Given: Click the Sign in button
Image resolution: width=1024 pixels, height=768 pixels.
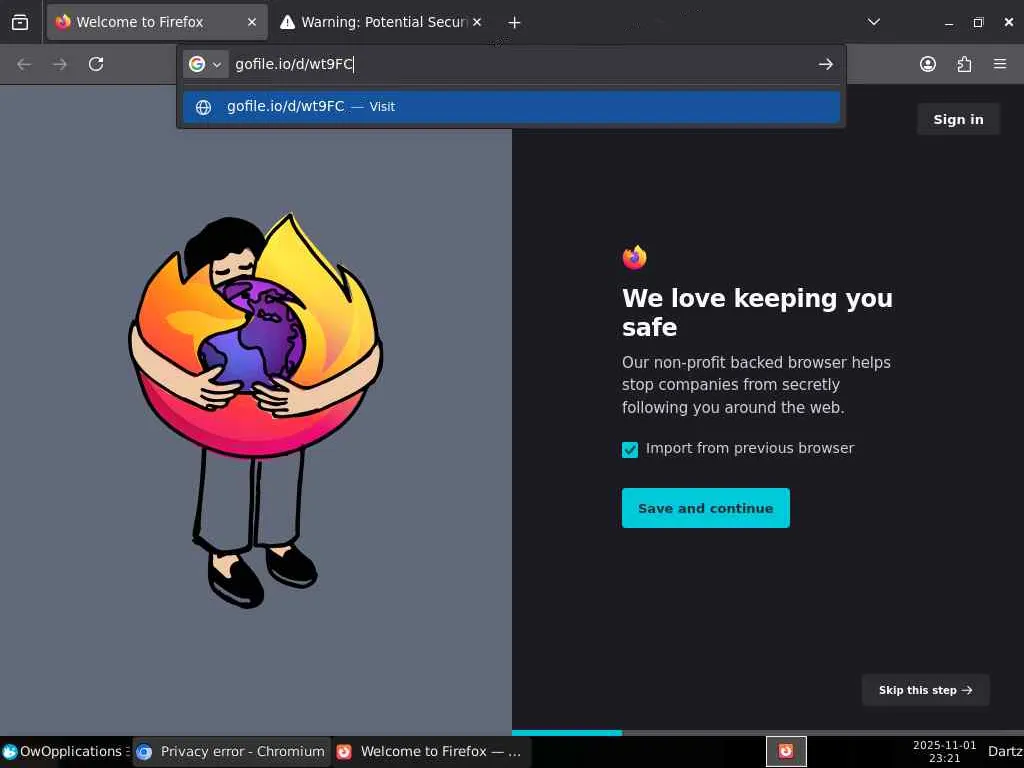Looking at the screenshot, I should (958, 120).
